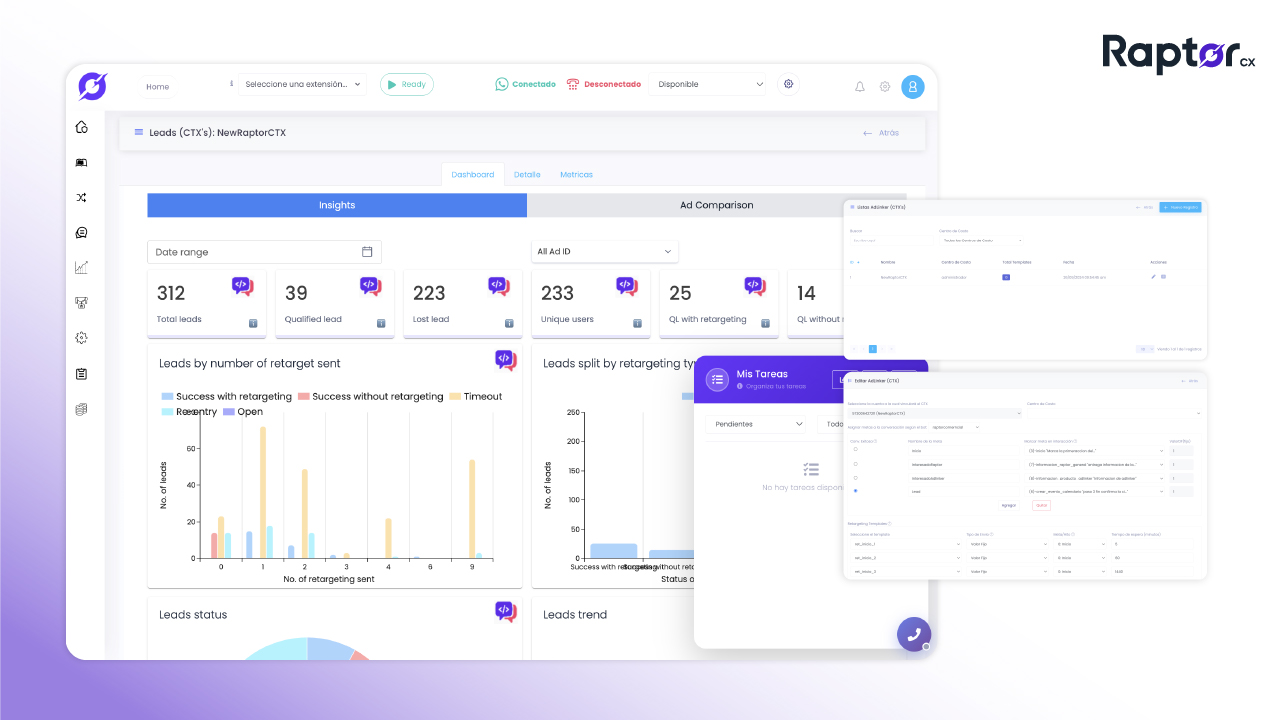Click the green Ready button
Screen dimensions: 1281x720
point(406,84)
